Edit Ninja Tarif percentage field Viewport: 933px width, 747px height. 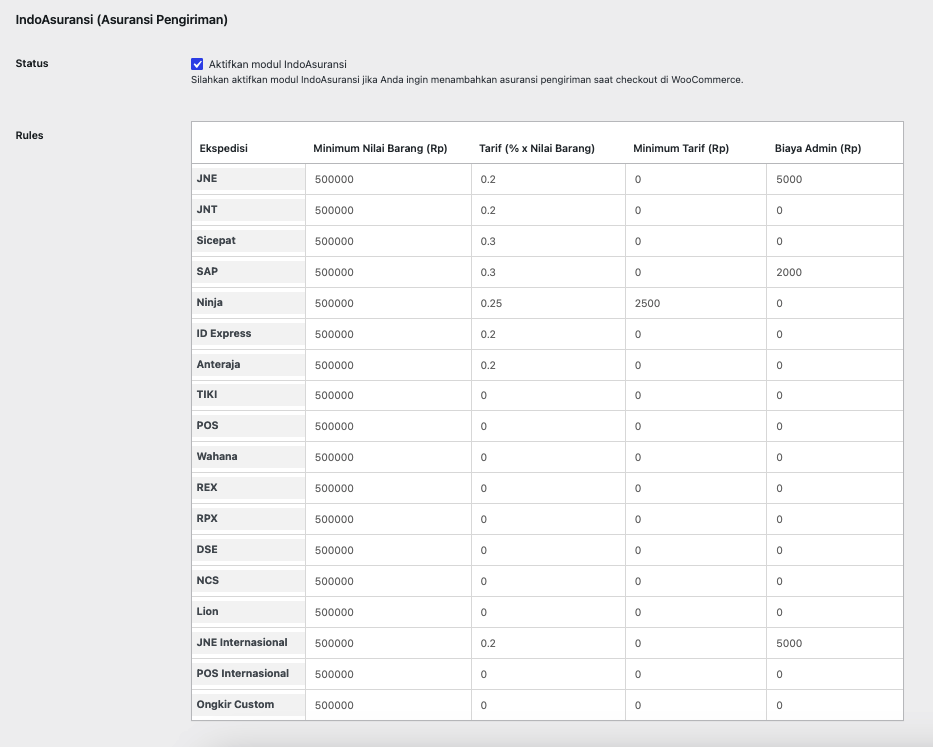(549, 303)
